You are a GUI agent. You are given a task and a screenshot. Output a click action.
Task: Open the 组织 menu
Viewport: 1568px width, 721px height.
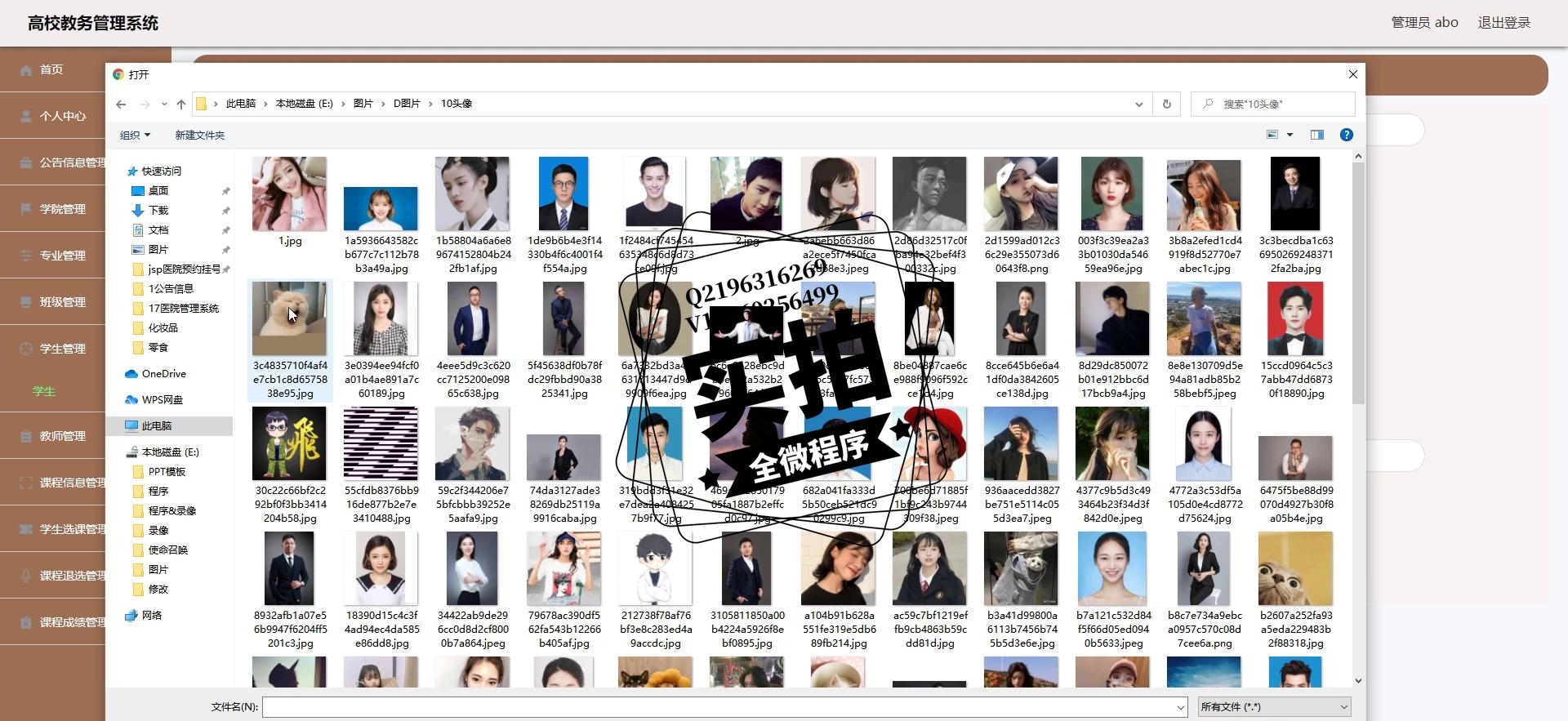tap(135, 135)
